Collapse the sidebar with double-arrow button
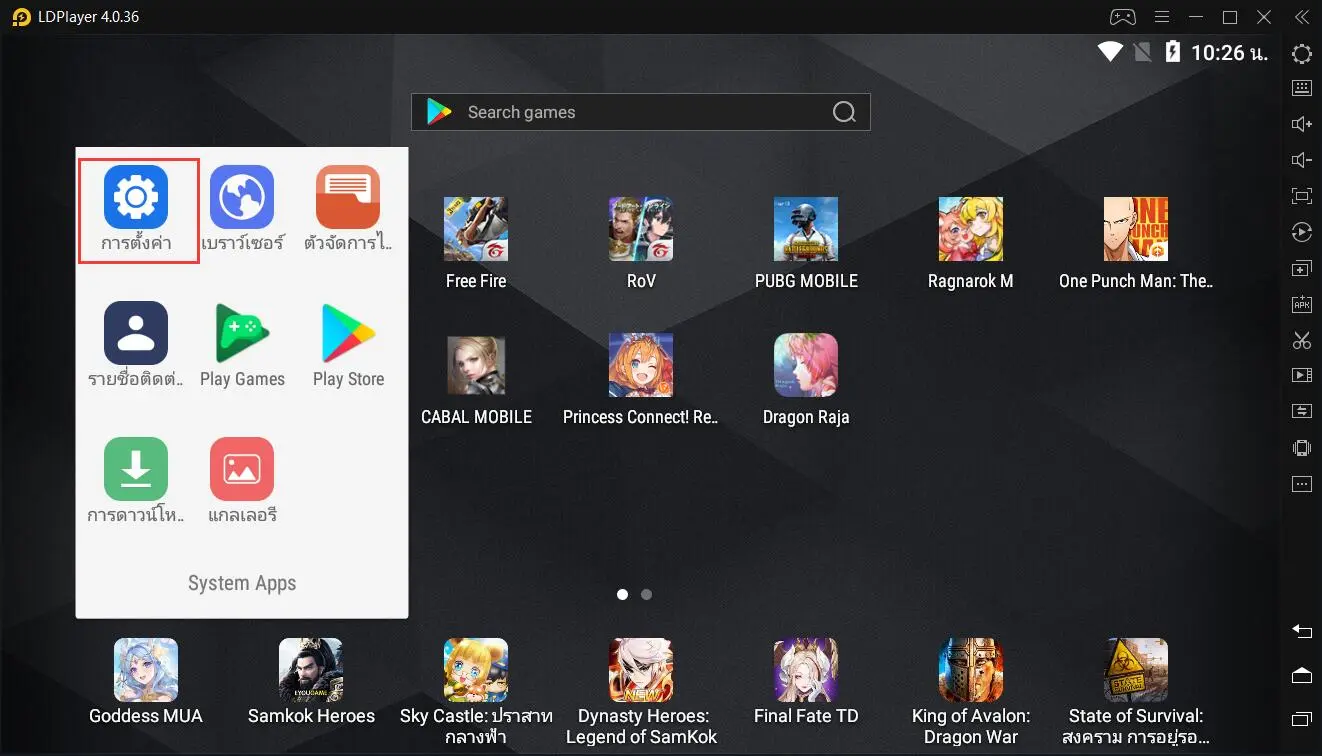 point(1301,17)
